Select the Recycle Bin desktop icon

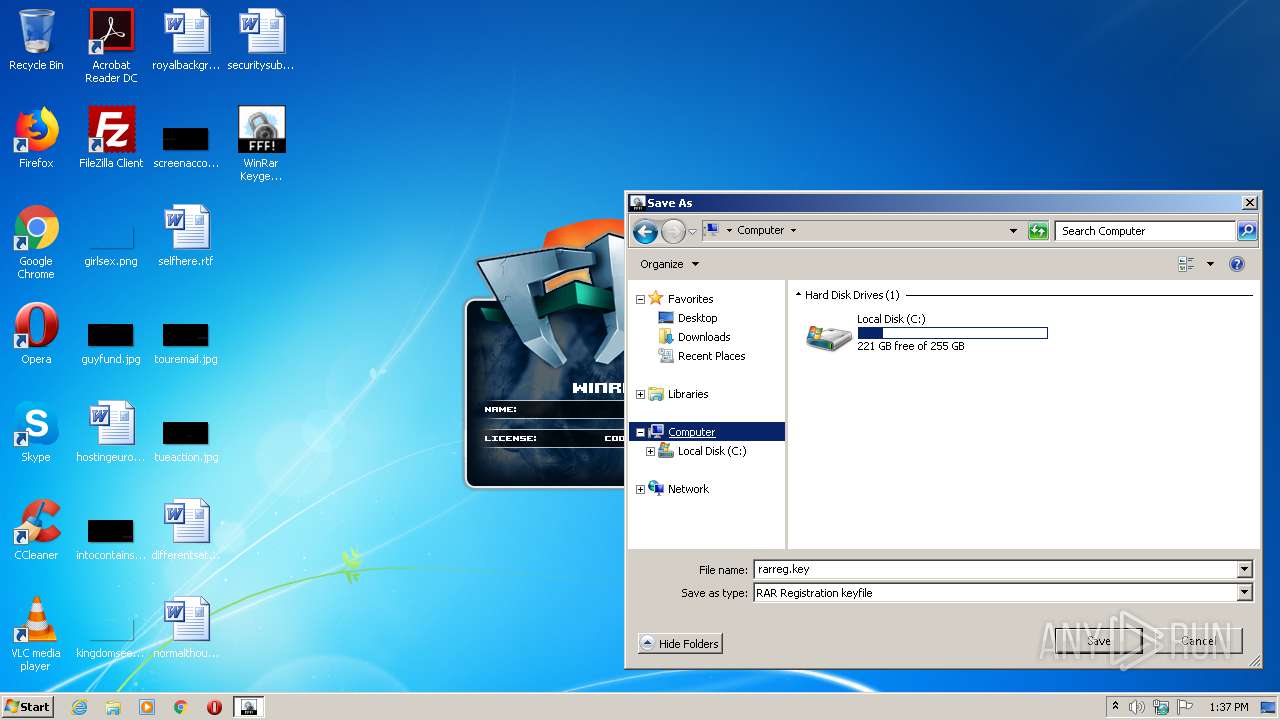click(36, 41)
